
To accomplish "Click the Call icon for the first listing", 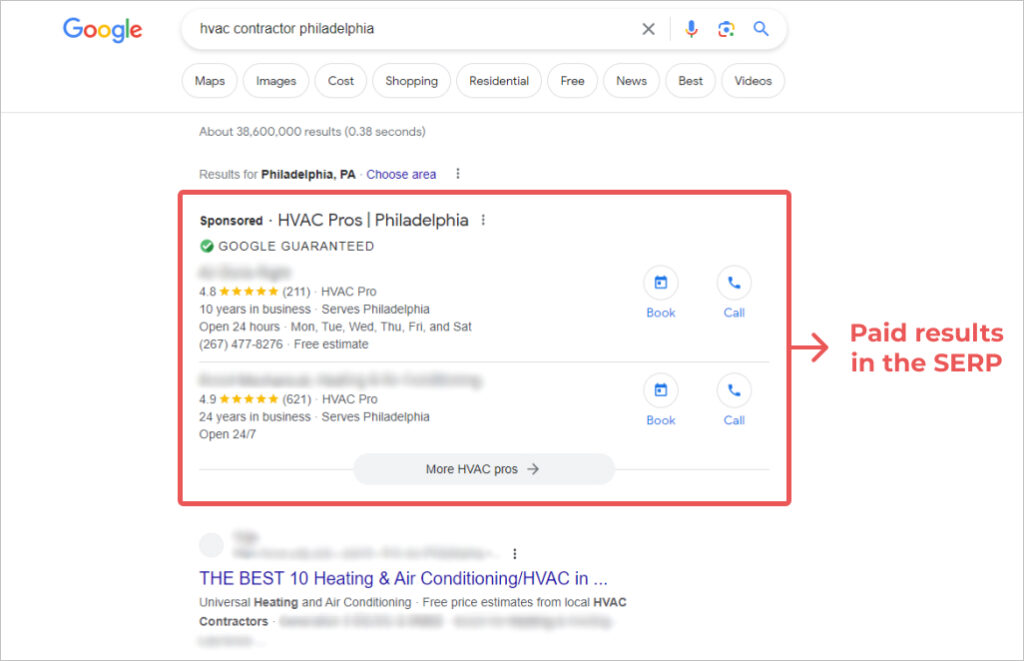I will 733,283.
